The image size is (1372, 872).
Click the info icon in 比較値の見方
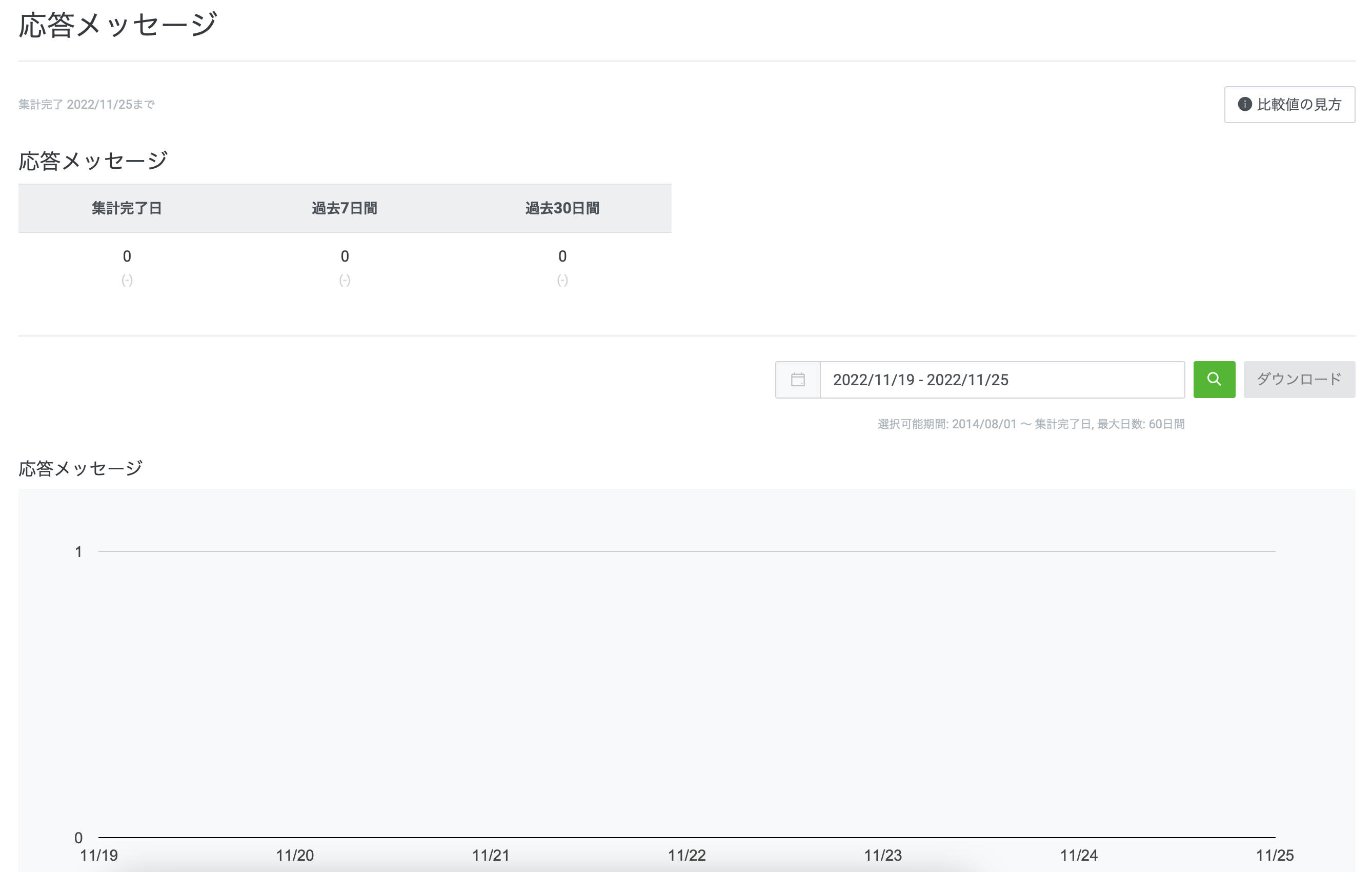click(x=1244, y=104)
